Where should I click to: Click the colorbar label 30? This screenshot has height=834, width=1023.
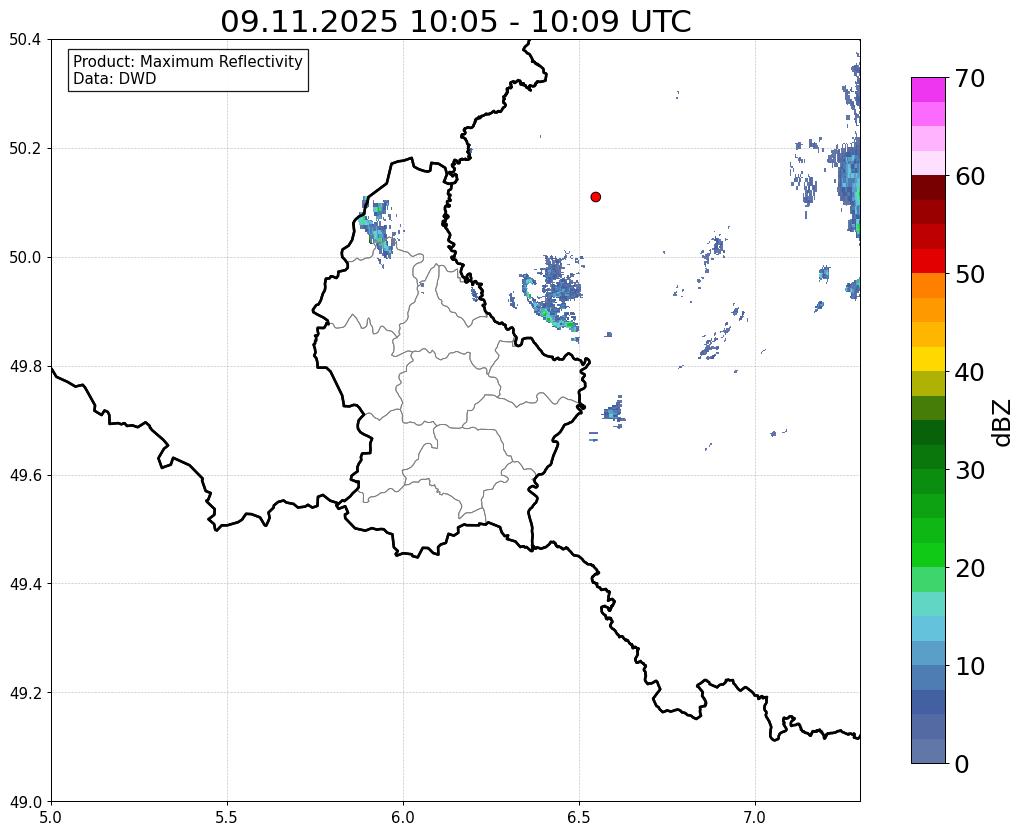[x=970, y=470]
